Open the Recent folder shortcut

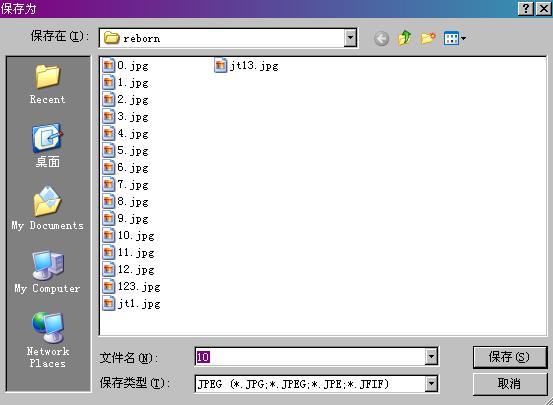[x=48, y=84]
